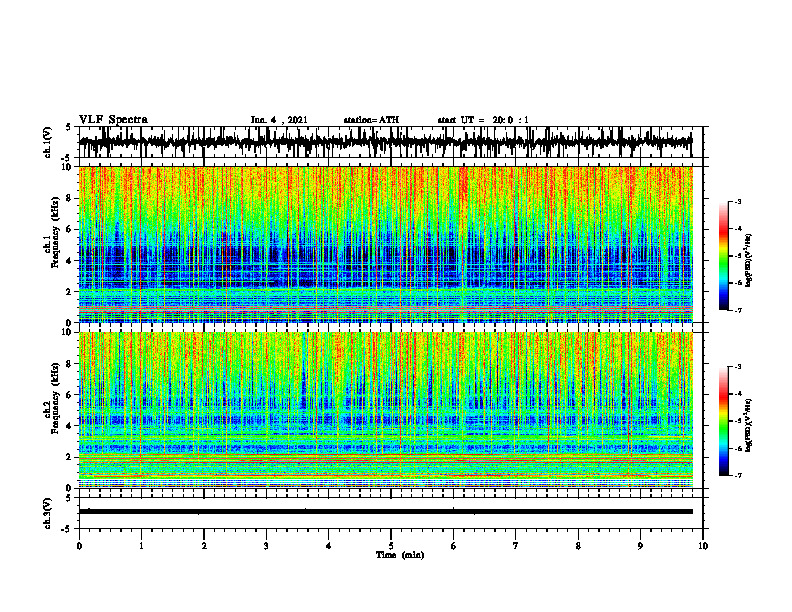Click the "VLF Spectra" title text
This screenshot has height=612, width=792.
point(113,119)
